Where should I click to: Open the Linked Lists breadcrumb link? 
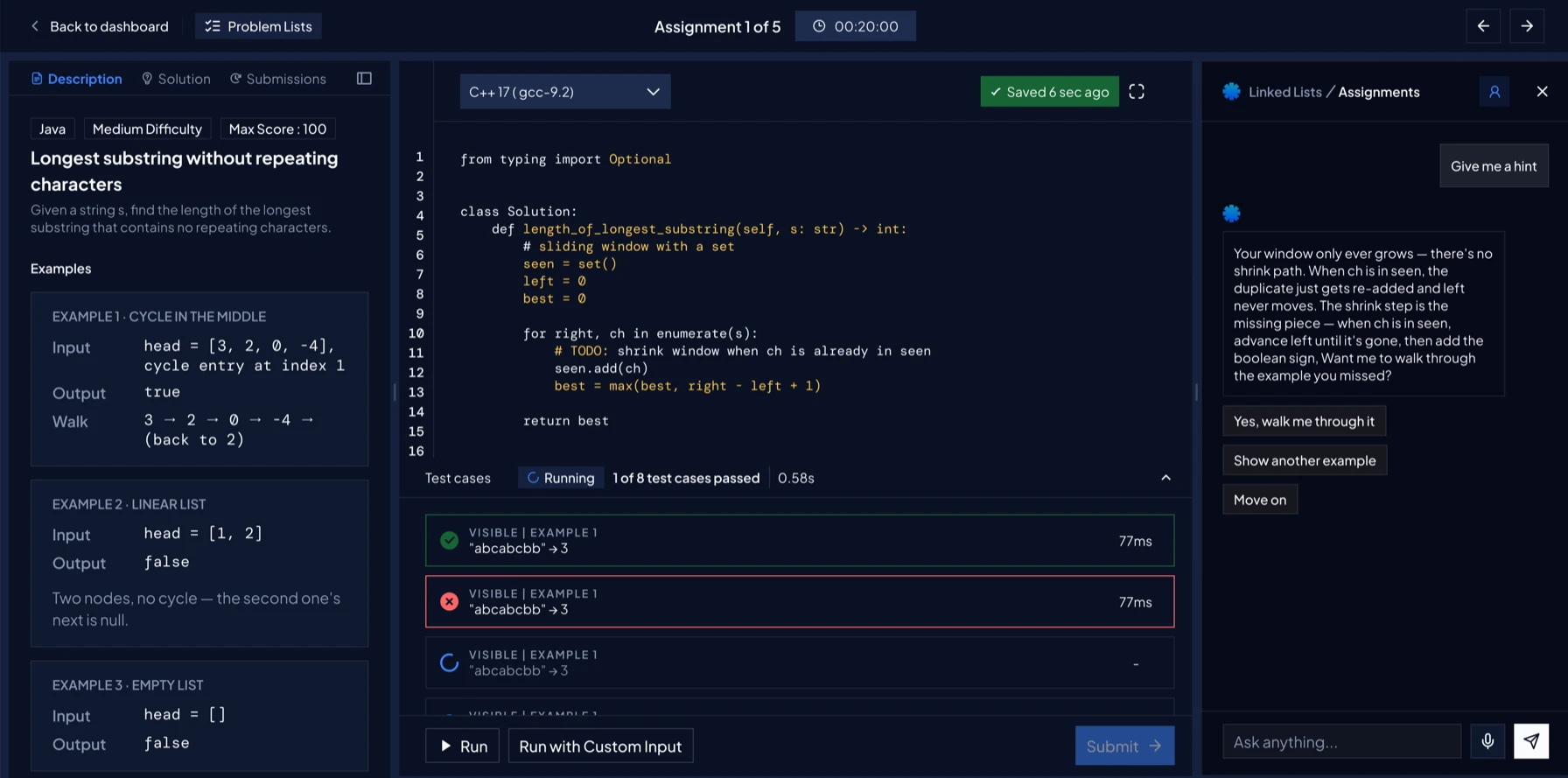(x=1284, y=92)
